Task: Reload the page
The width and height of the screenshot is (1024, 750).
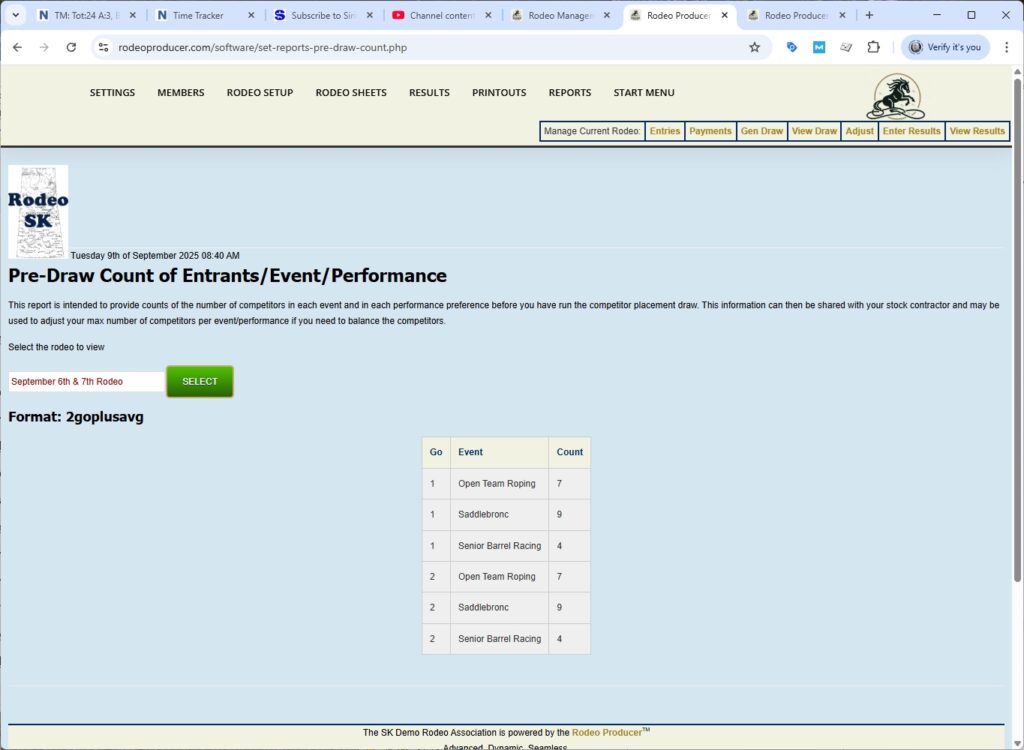Action: [x=71, y=47]
